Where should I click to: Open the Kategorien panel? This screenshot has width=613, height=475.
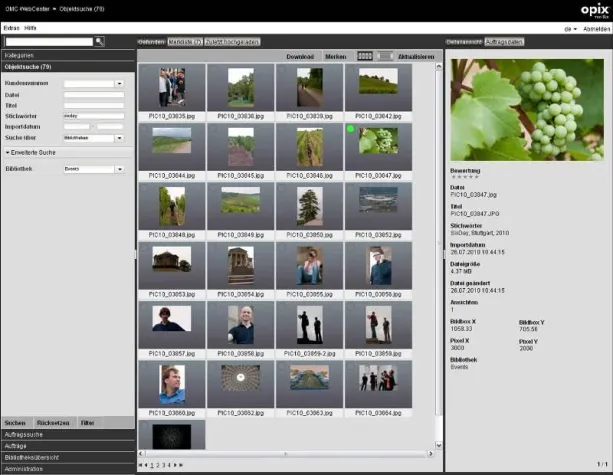[x=20, y=56]
